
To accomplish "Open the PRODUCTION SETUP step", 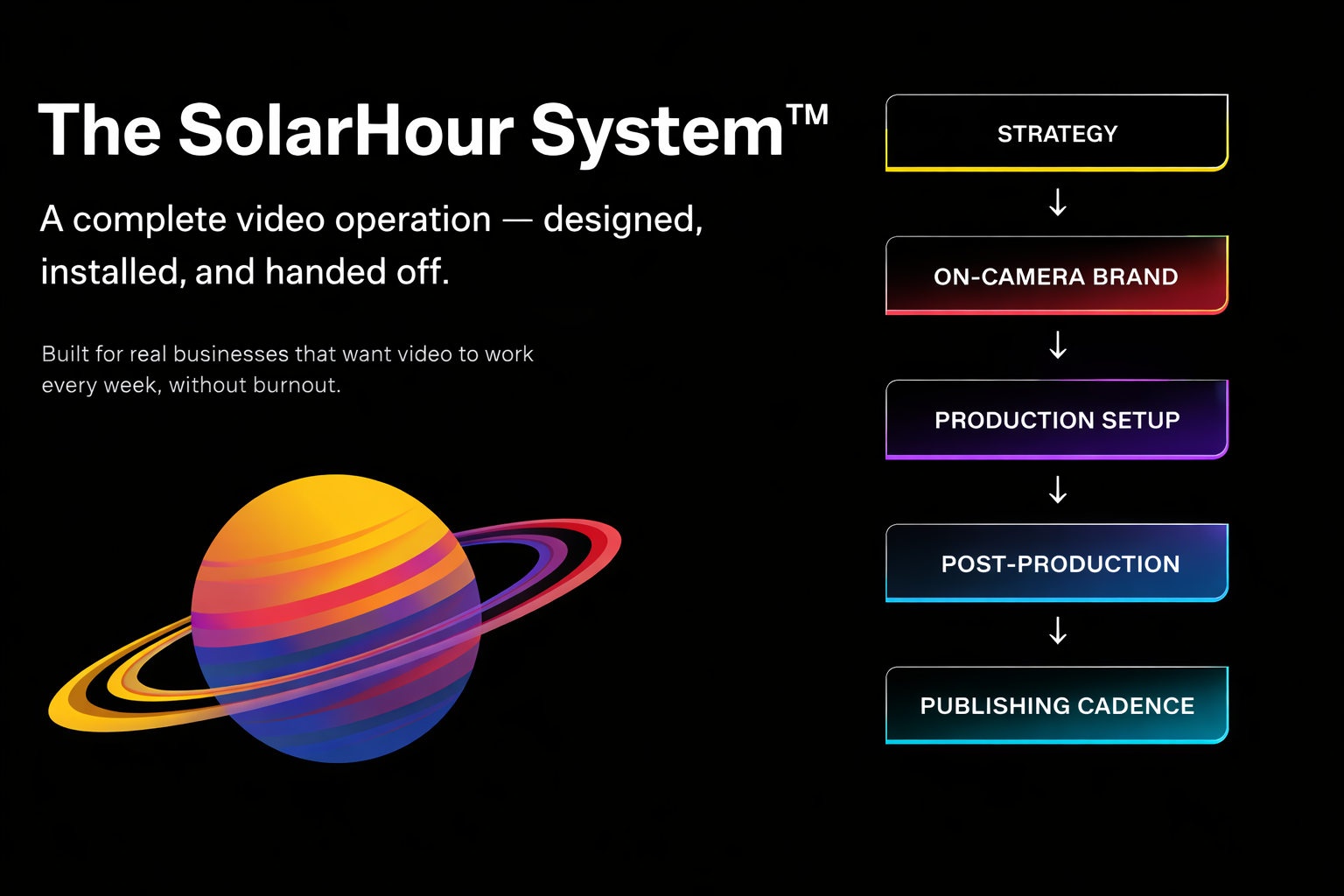I will [x=1057, y=419].
